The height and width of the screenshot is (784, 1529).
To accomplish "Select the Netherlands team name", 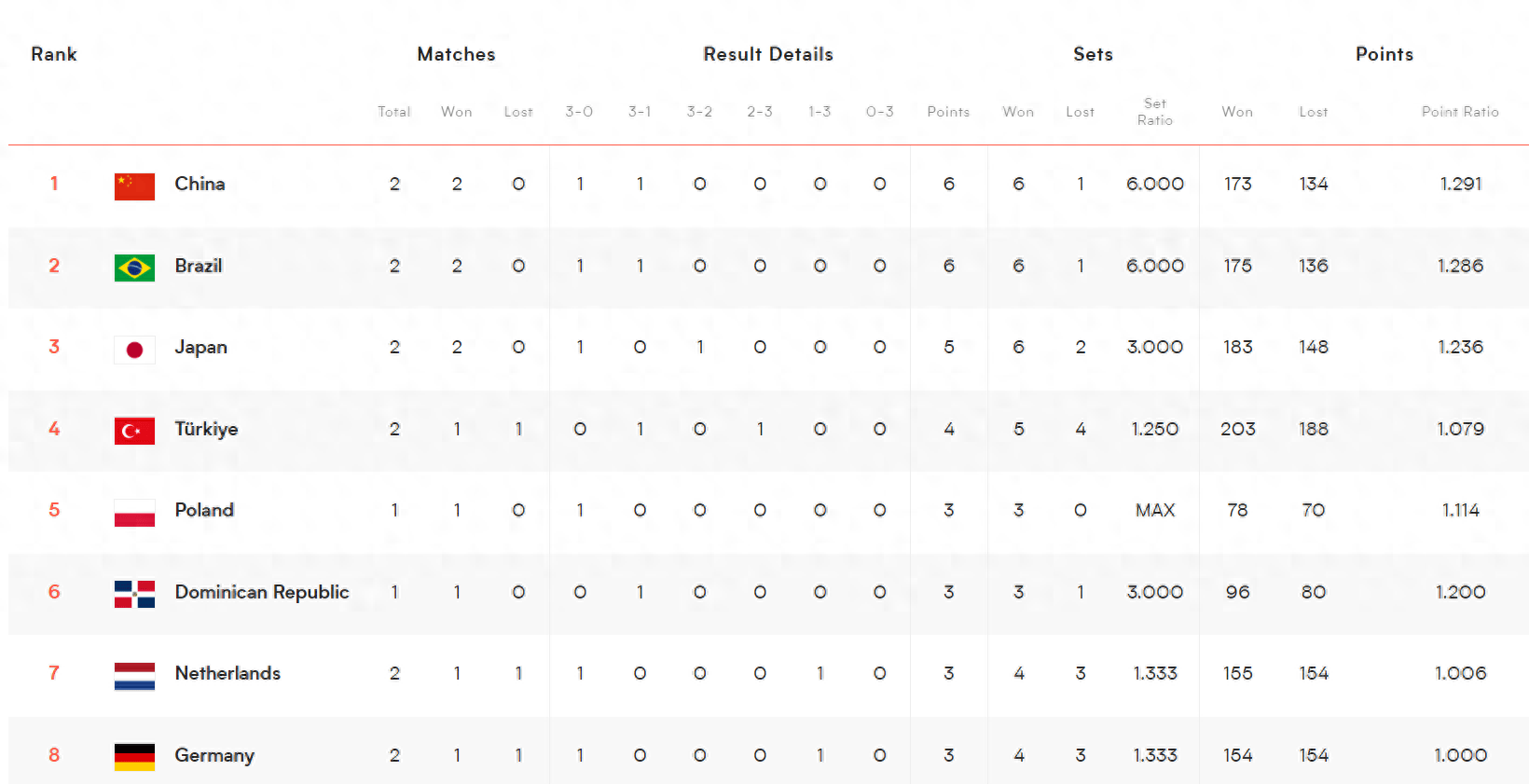I will coord(227,673).
